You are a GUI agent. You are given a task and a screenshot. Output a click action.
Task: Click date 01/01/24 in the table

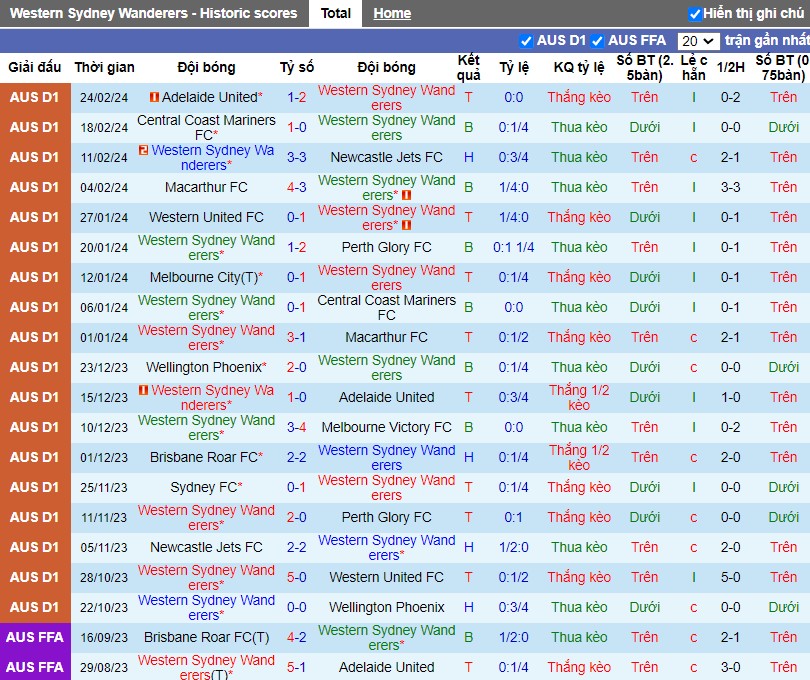pos(104,337)
